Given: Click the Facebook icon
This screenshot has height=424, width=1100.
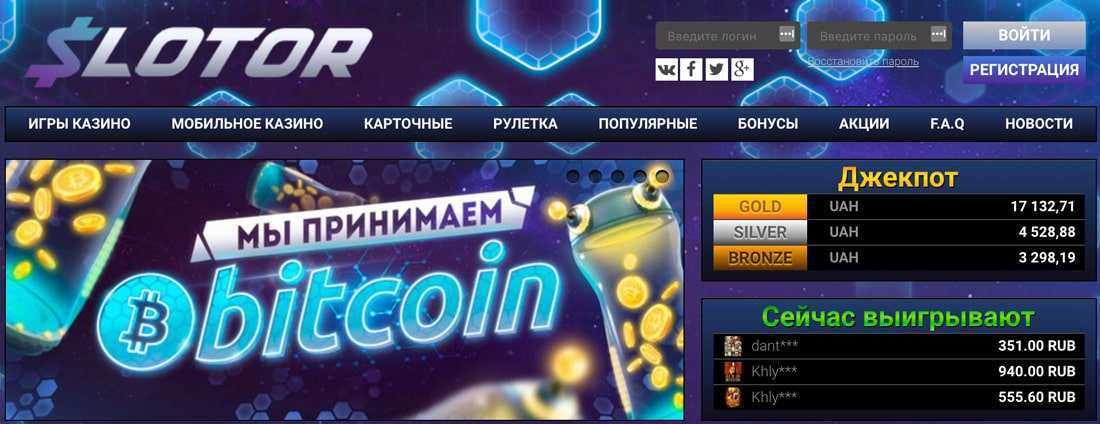Looking at the screenshot, I should pos(691,69).
